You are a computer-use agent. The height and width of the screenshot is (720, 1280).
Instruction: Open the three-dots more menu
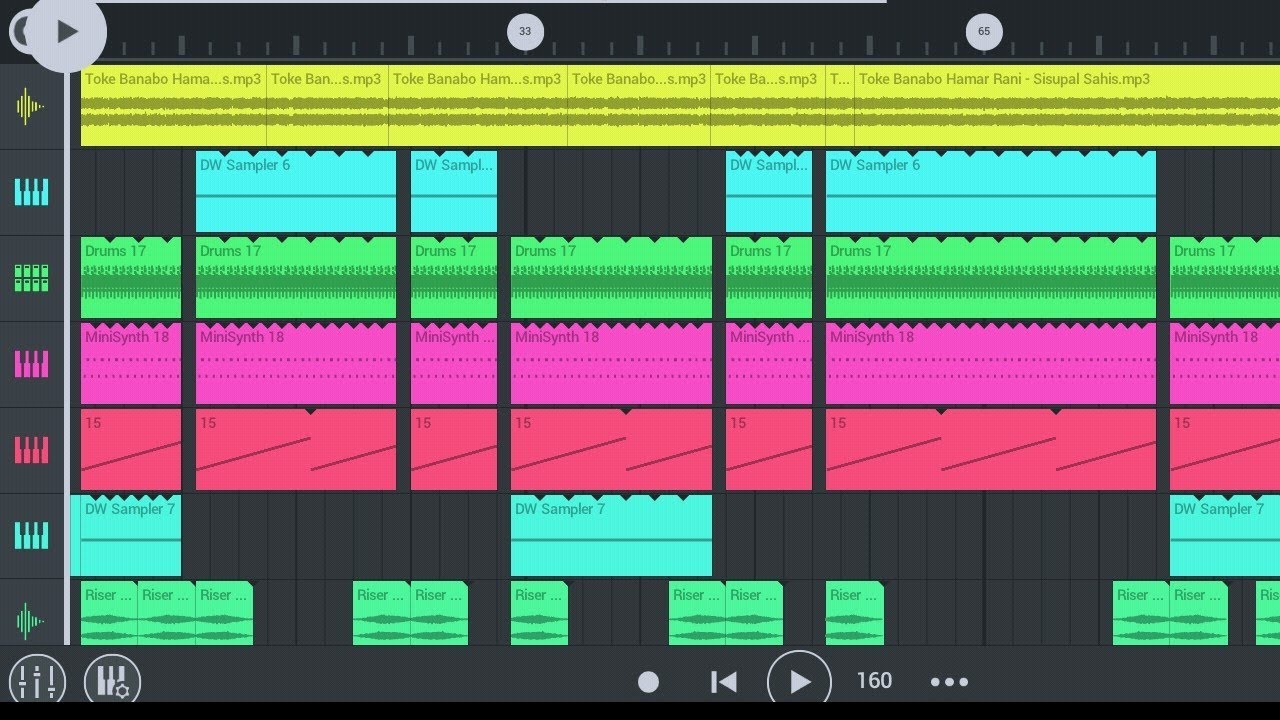[x=949, y=682]
